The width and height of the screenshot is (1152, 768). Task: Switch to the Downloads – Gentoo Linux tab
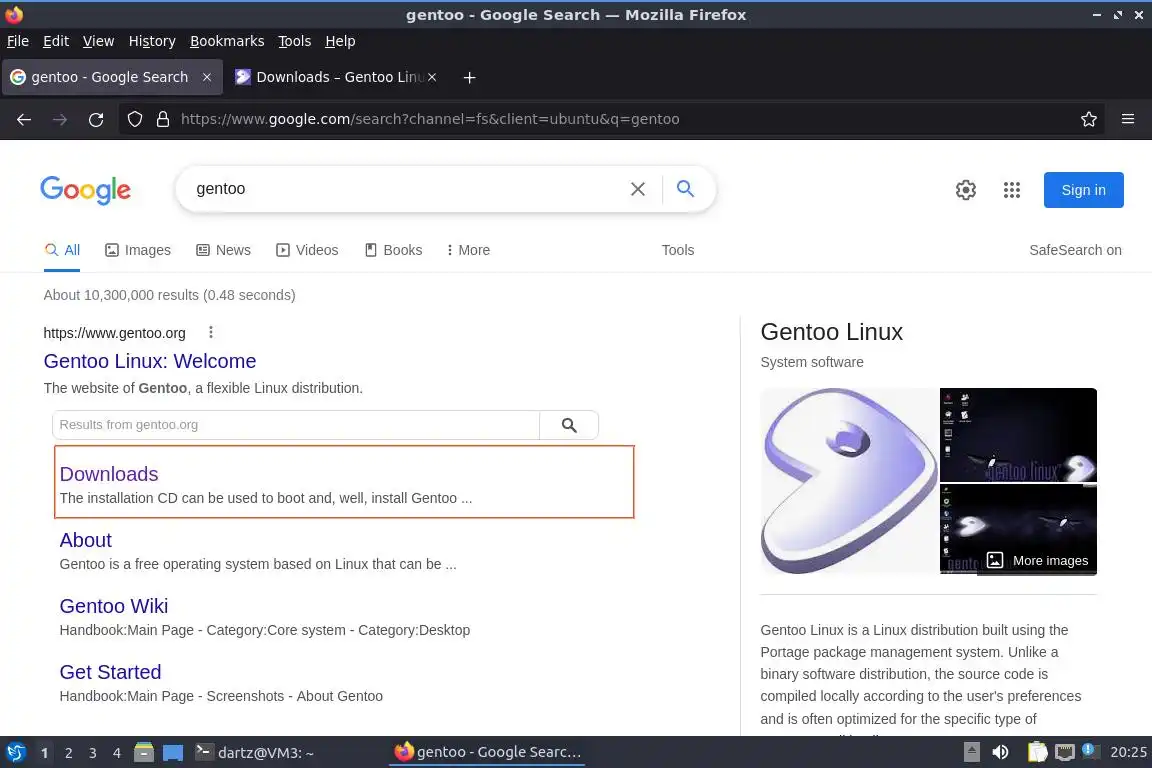[337, 77]
